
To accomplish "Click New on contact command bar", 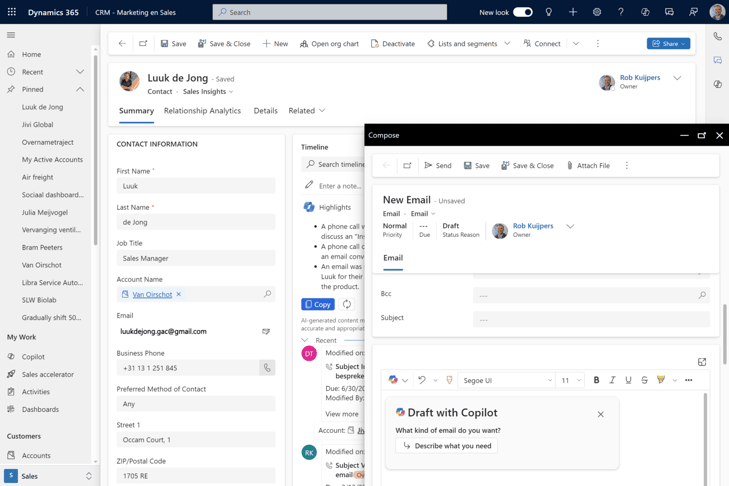I will tap(275, 44).
